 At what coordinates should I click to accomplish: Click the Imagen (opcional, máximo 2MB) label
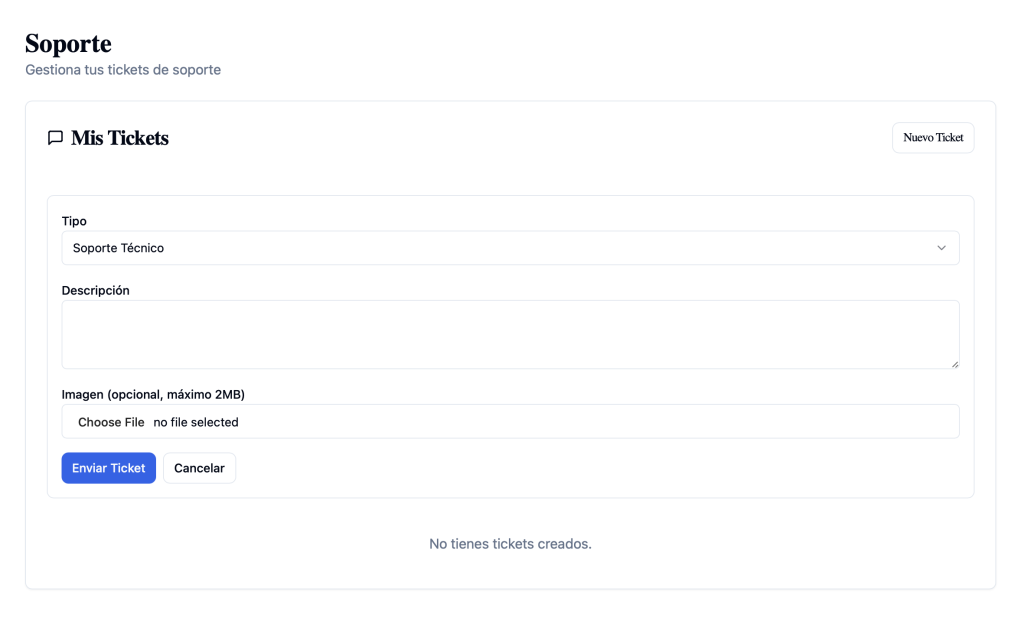pos(153,395)
